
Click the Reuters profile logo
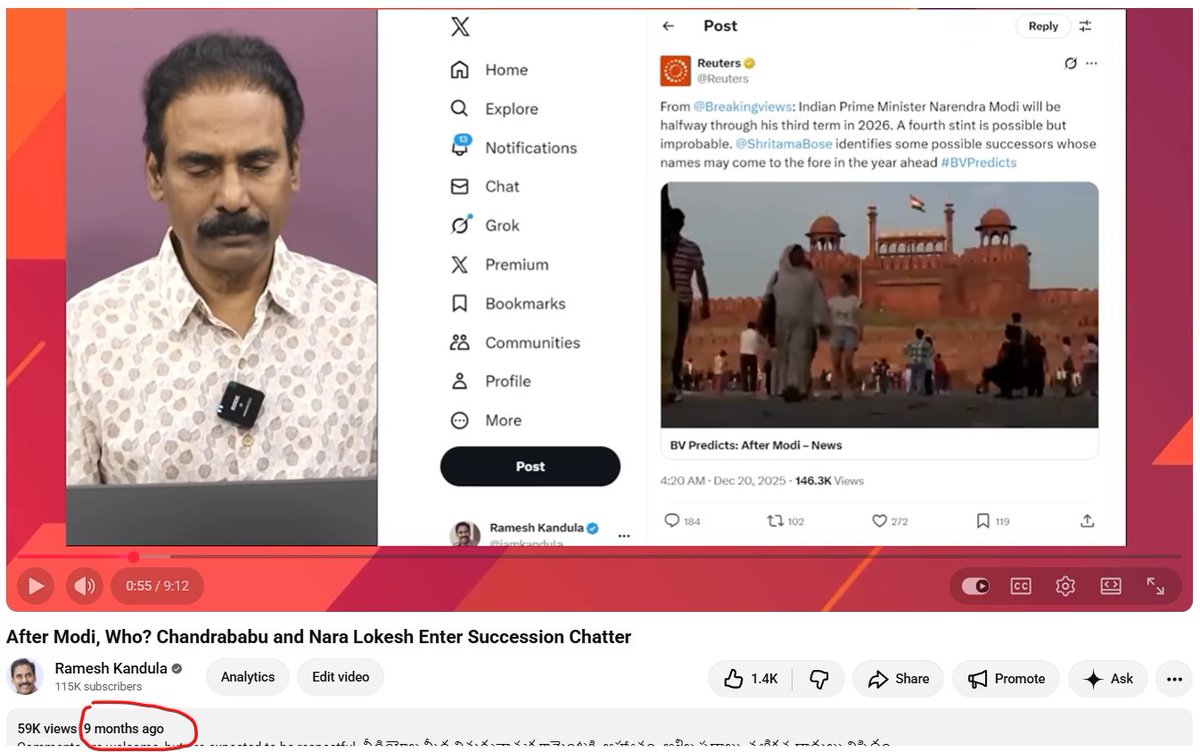pos(676,70)
